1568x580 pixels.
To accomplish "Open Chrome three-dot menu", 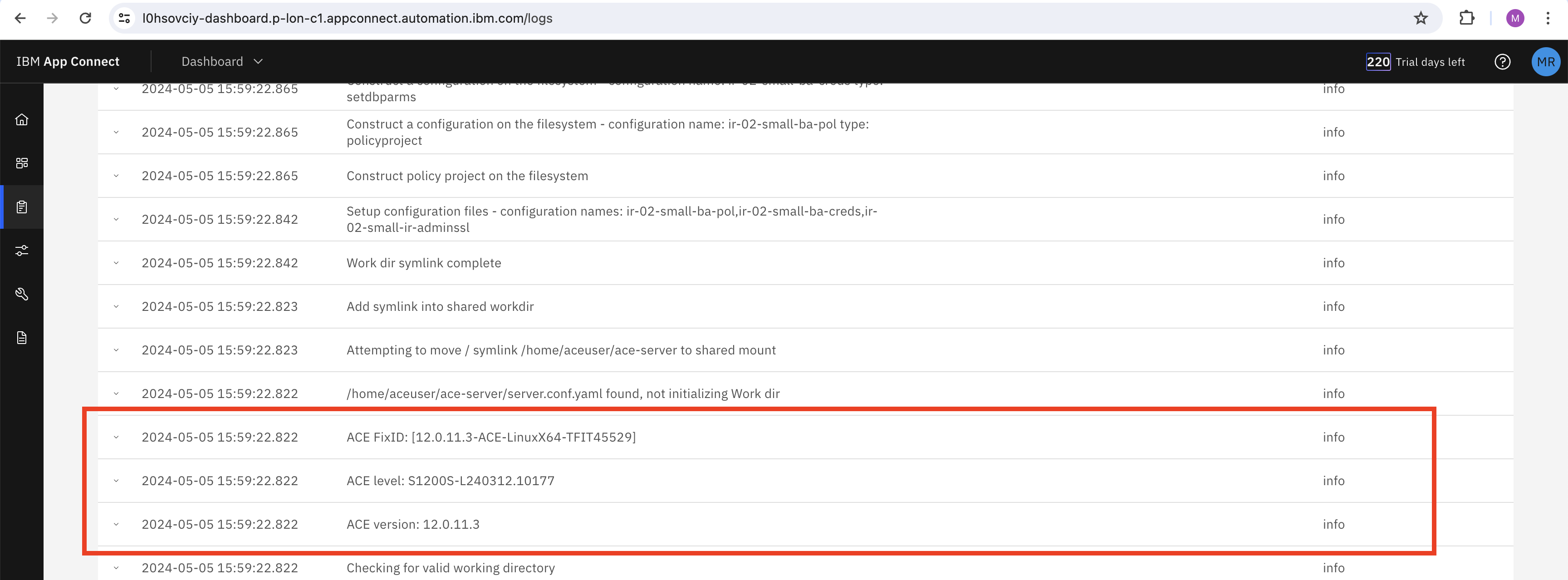I will (x=1547, y=18).
